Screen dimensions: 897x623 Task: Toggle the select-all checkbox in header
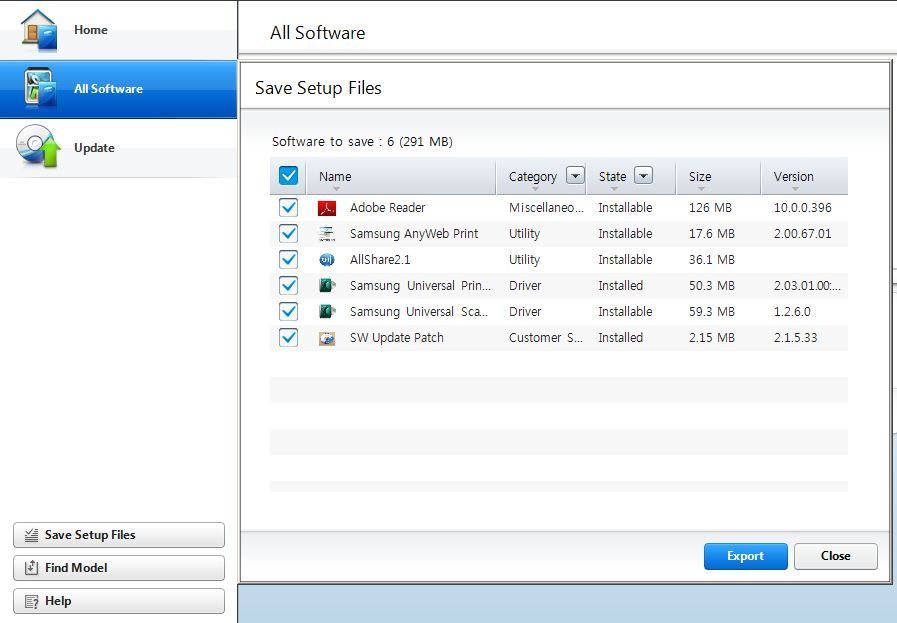(x=288, y=176)
